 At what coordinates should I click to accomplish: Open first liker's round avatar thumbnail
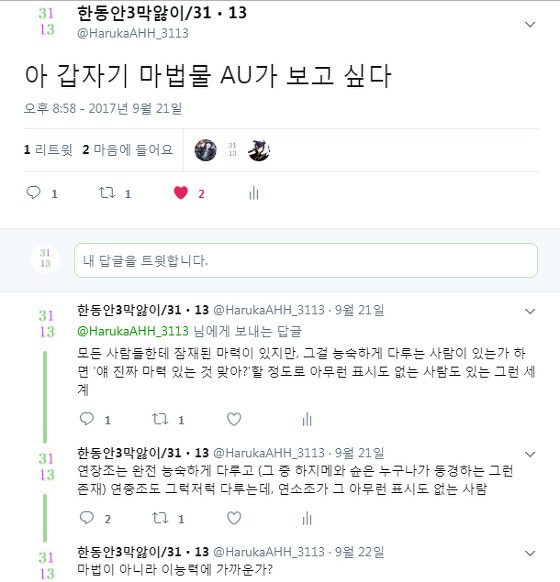pos(206,150)
